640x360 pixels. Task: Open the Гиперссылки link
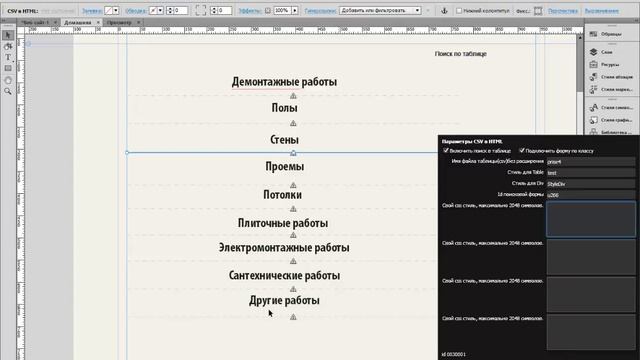pos(320,11)
